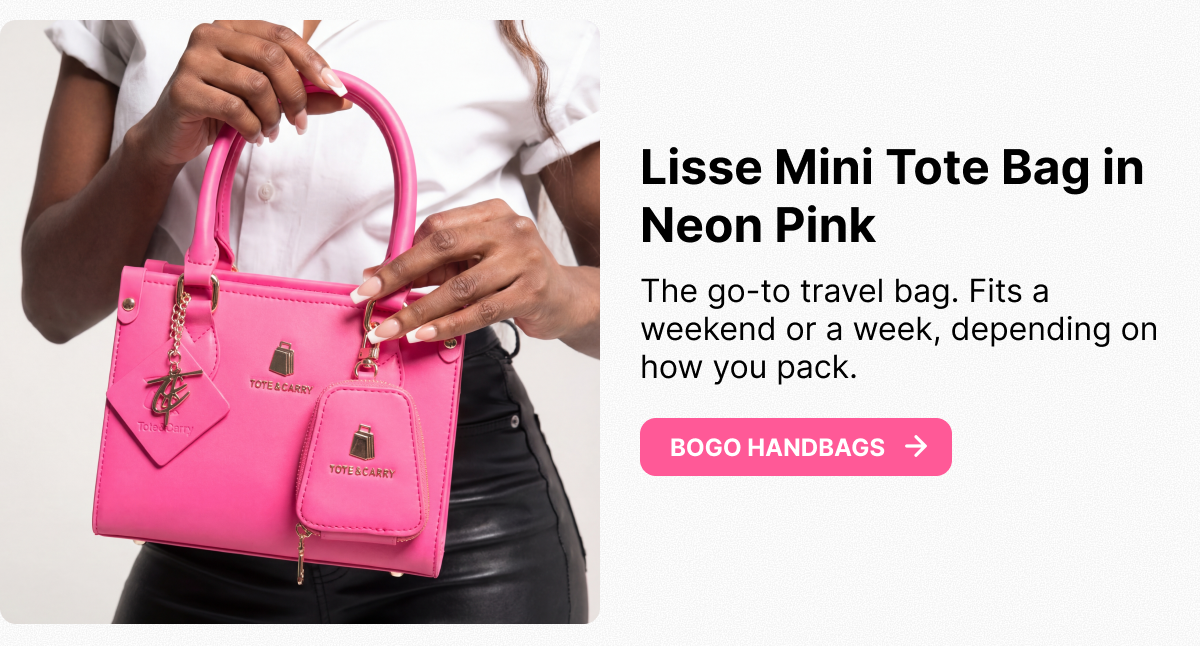Select the go-to travel bag description text
The width and height of the screenshot is (1200, 646).
pos(898,330)
